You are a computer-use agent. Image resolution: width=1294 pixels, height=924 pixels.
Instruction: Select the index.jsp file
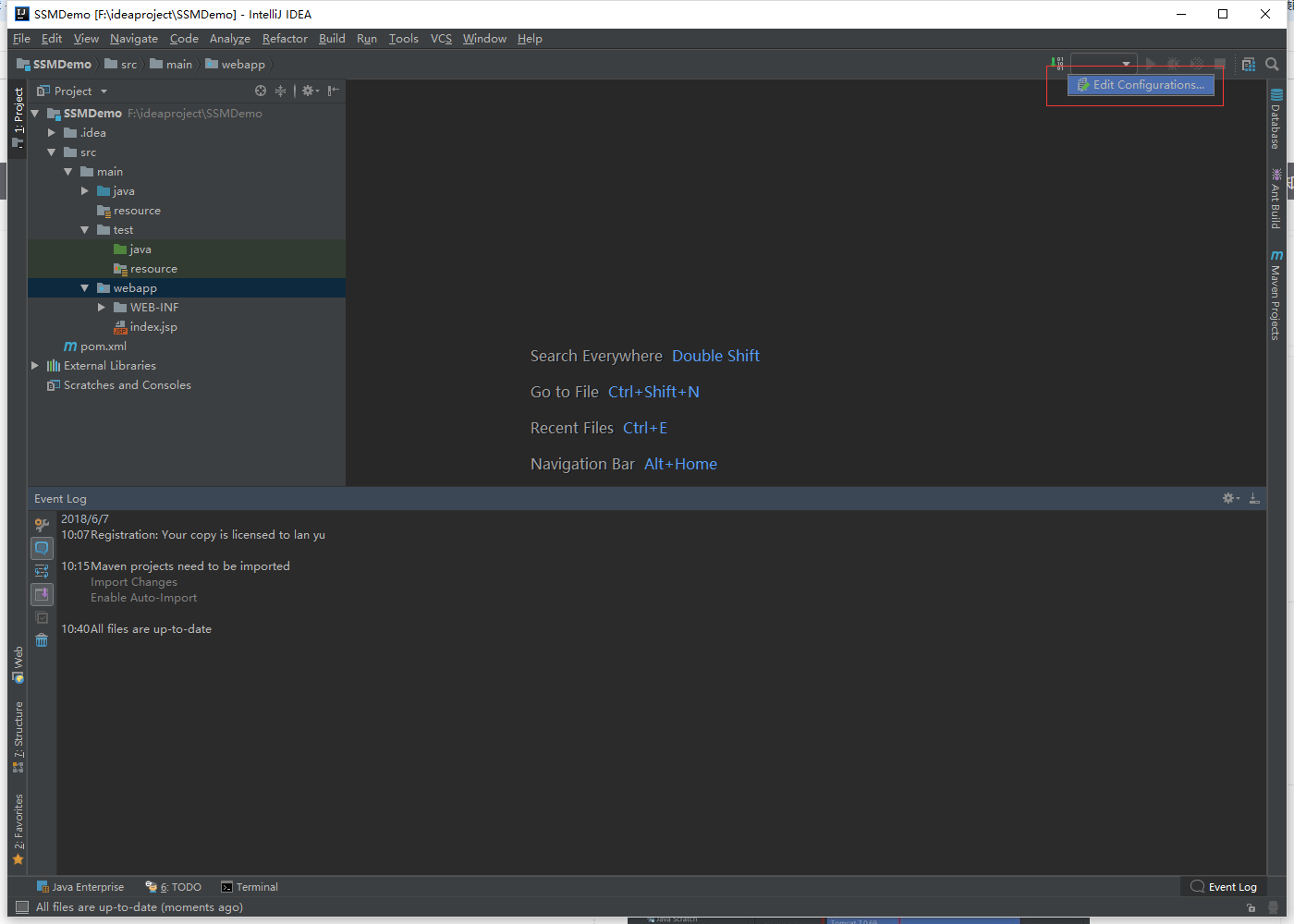pos(145,327)
